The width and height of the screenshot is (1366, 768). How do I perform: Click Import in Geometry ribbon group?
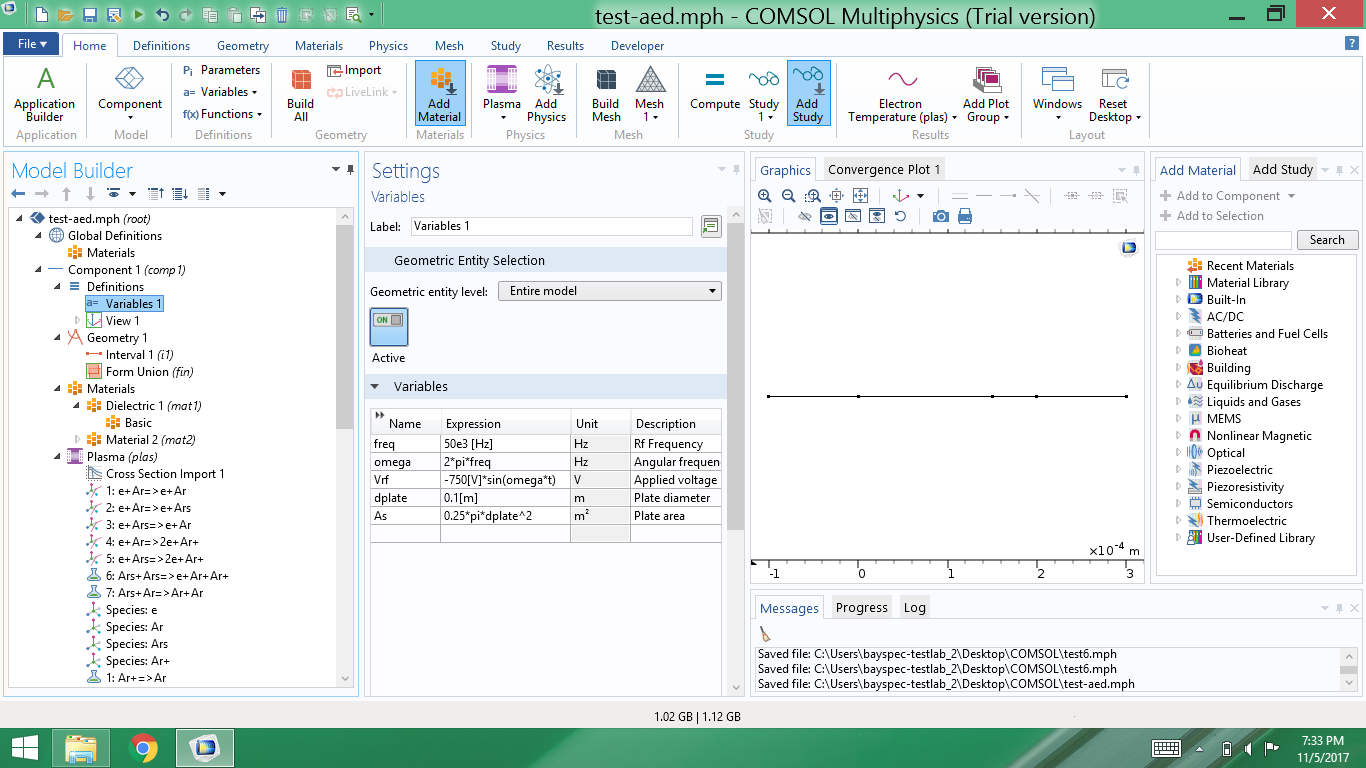click(355, 70)
